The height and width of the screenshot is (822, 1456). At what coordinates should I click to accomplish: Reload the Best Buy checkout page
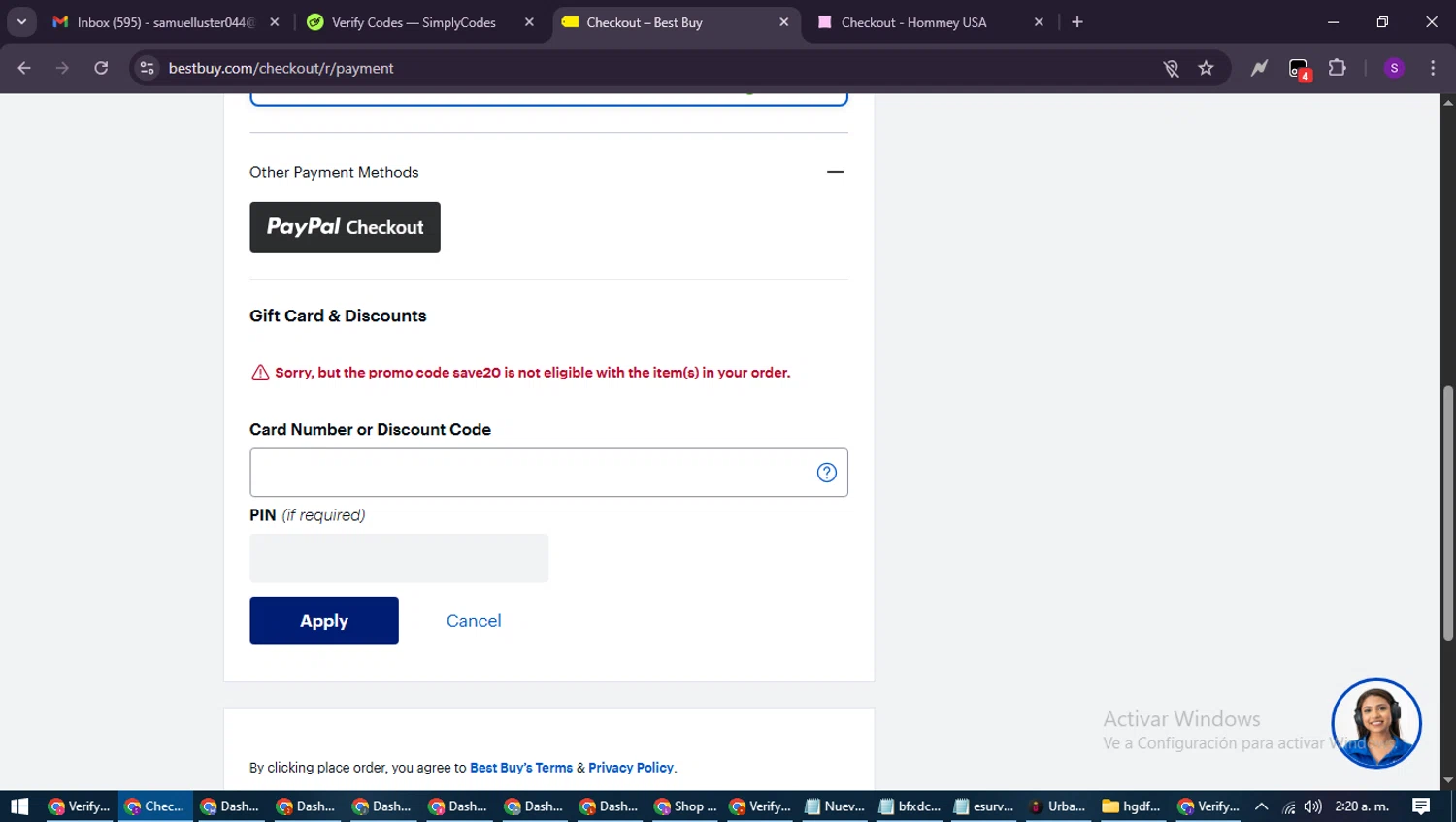[101, 68]
